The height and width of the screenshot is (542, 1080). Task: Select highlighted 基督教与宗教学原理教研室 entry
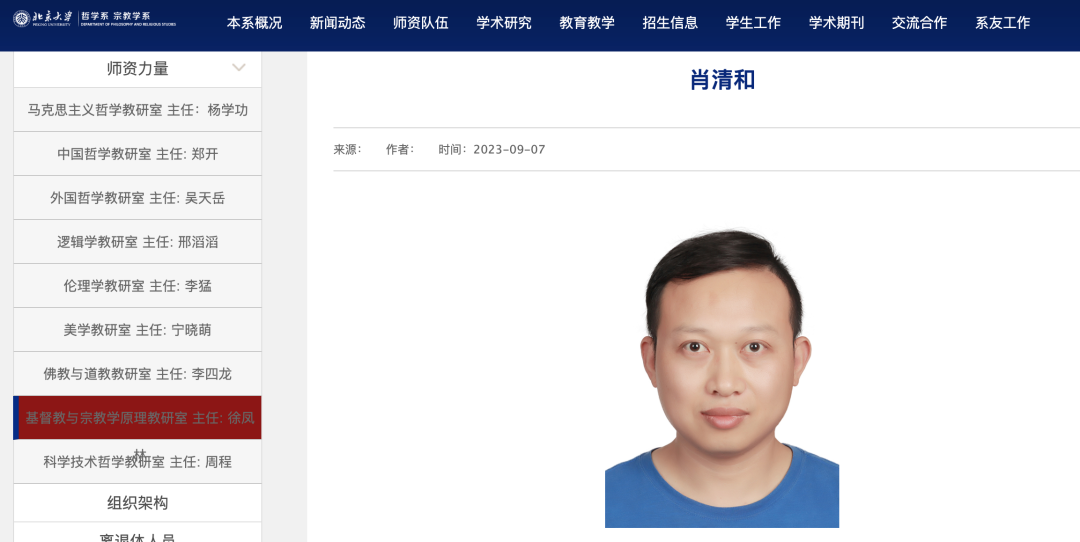point(138,417)
